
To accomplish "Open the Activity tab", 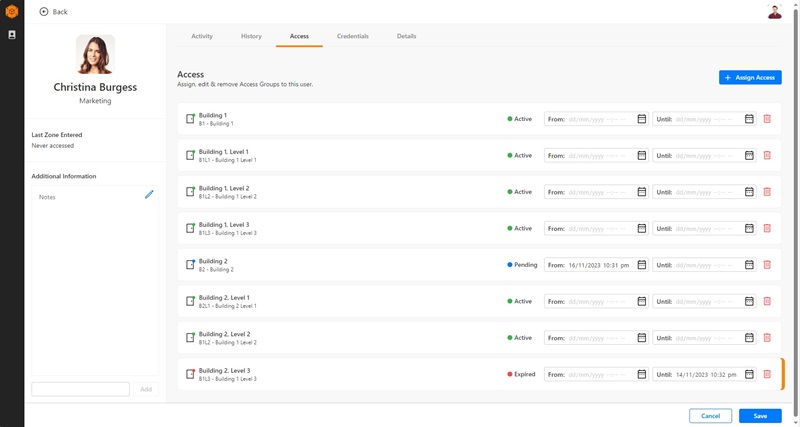I will [x=201, y=36].
